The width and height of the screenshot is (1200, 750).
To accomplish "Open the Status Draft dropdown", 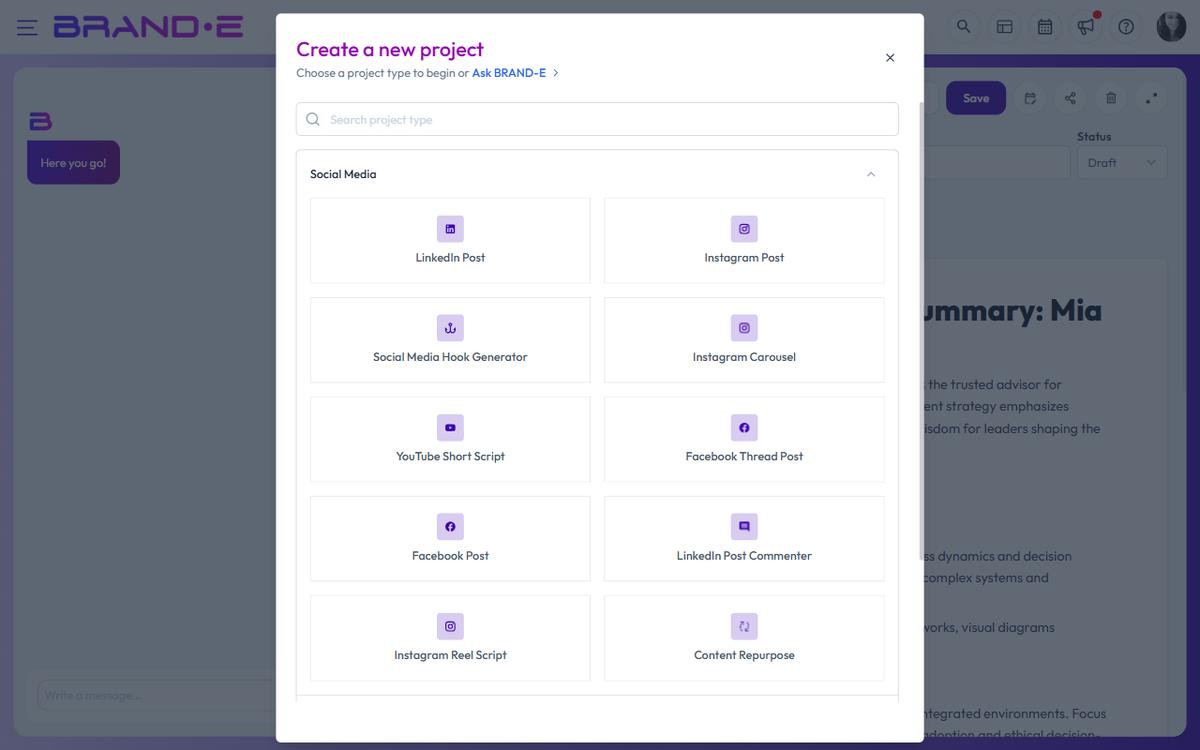I will coord(1122,163).
